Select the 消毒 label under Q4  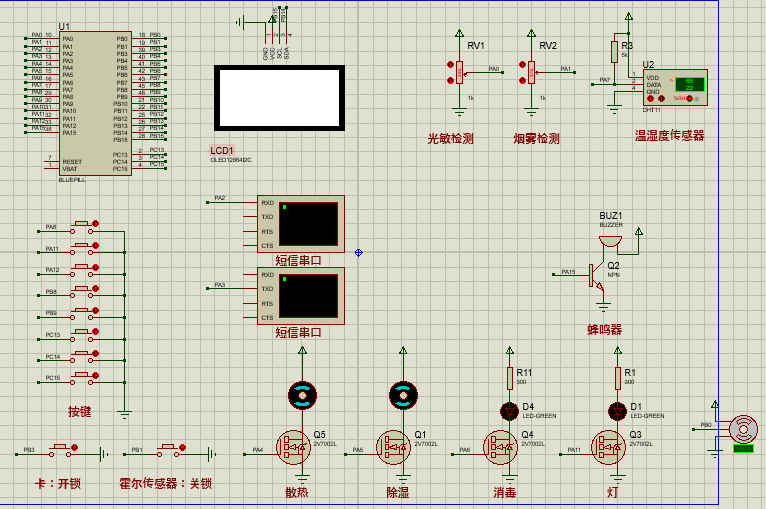tap(505, 492)
